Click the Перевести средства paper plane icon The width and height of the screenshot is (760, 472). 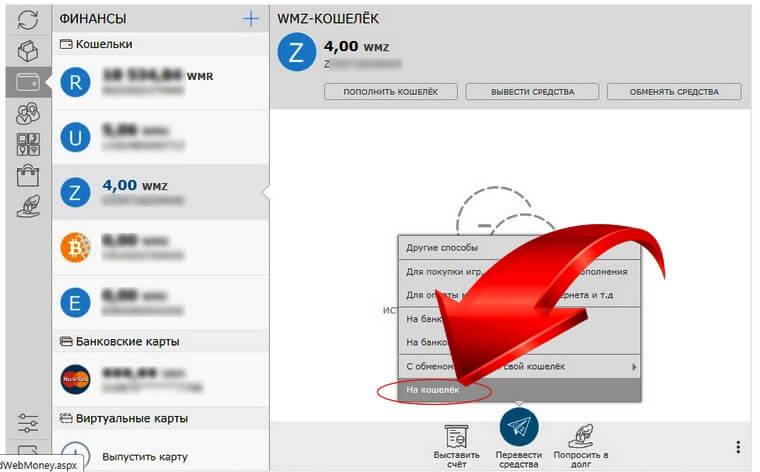point(519,427)
